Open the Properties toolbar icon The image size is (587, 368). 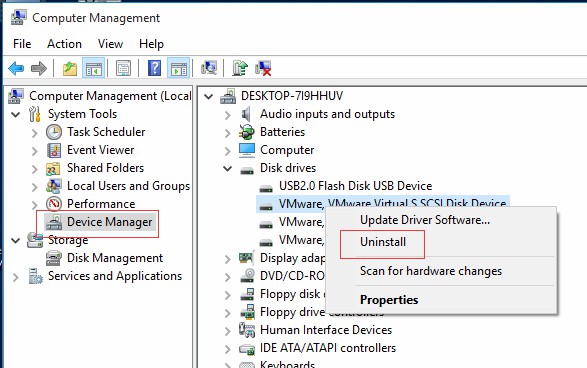point(124,68)
